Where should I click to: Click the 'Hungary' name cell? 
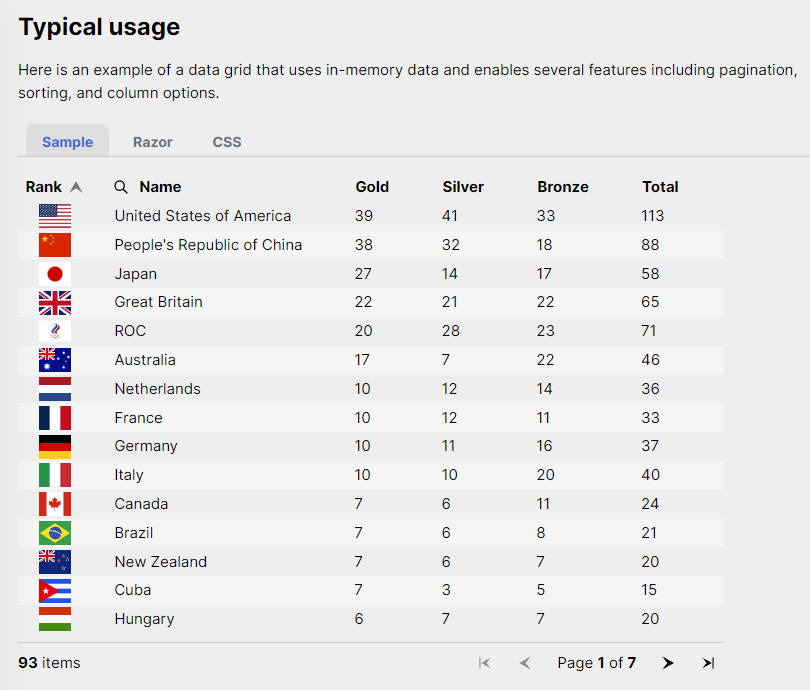point(144,619)
